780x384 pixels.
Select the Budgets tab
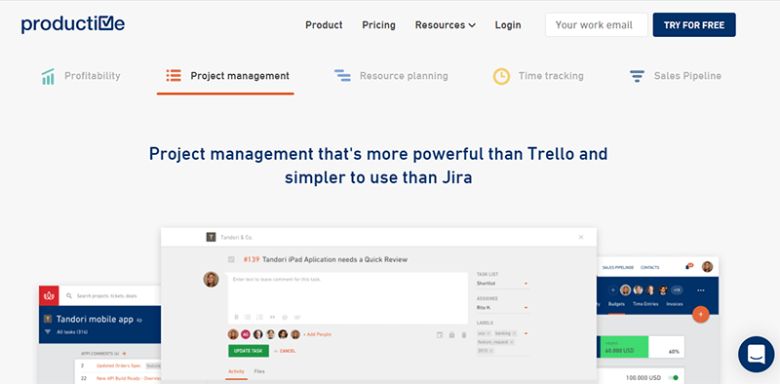tap(617, 304)
